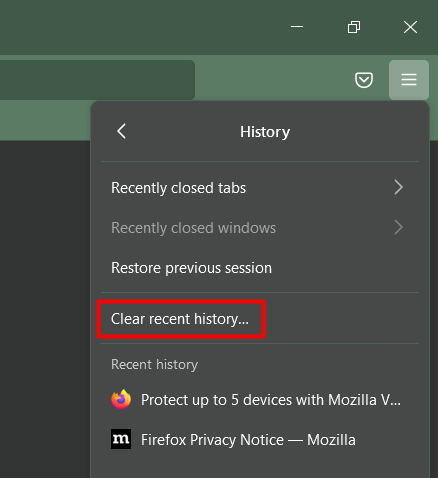The height and width of the screenshot is (478, 438).
Task: Expand Recently closed tabs submenu
Action: tap(260, 188)
